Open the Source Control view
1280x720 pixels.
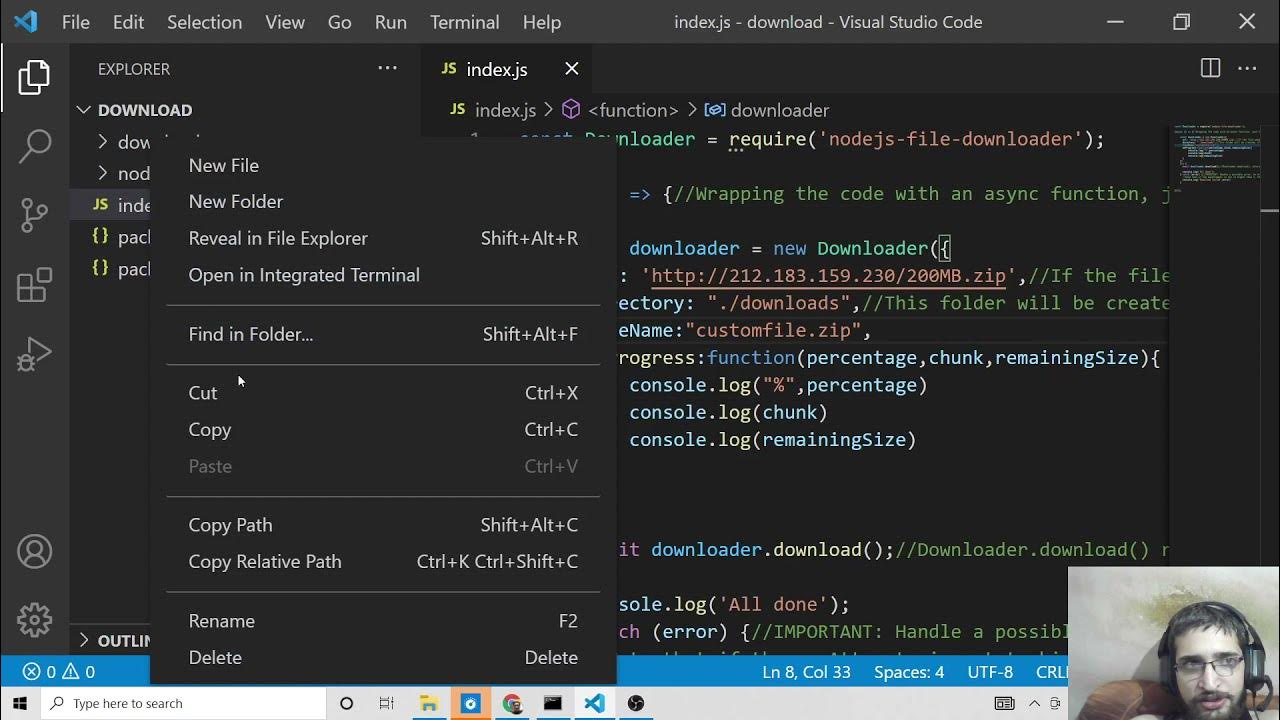[34, 215]
